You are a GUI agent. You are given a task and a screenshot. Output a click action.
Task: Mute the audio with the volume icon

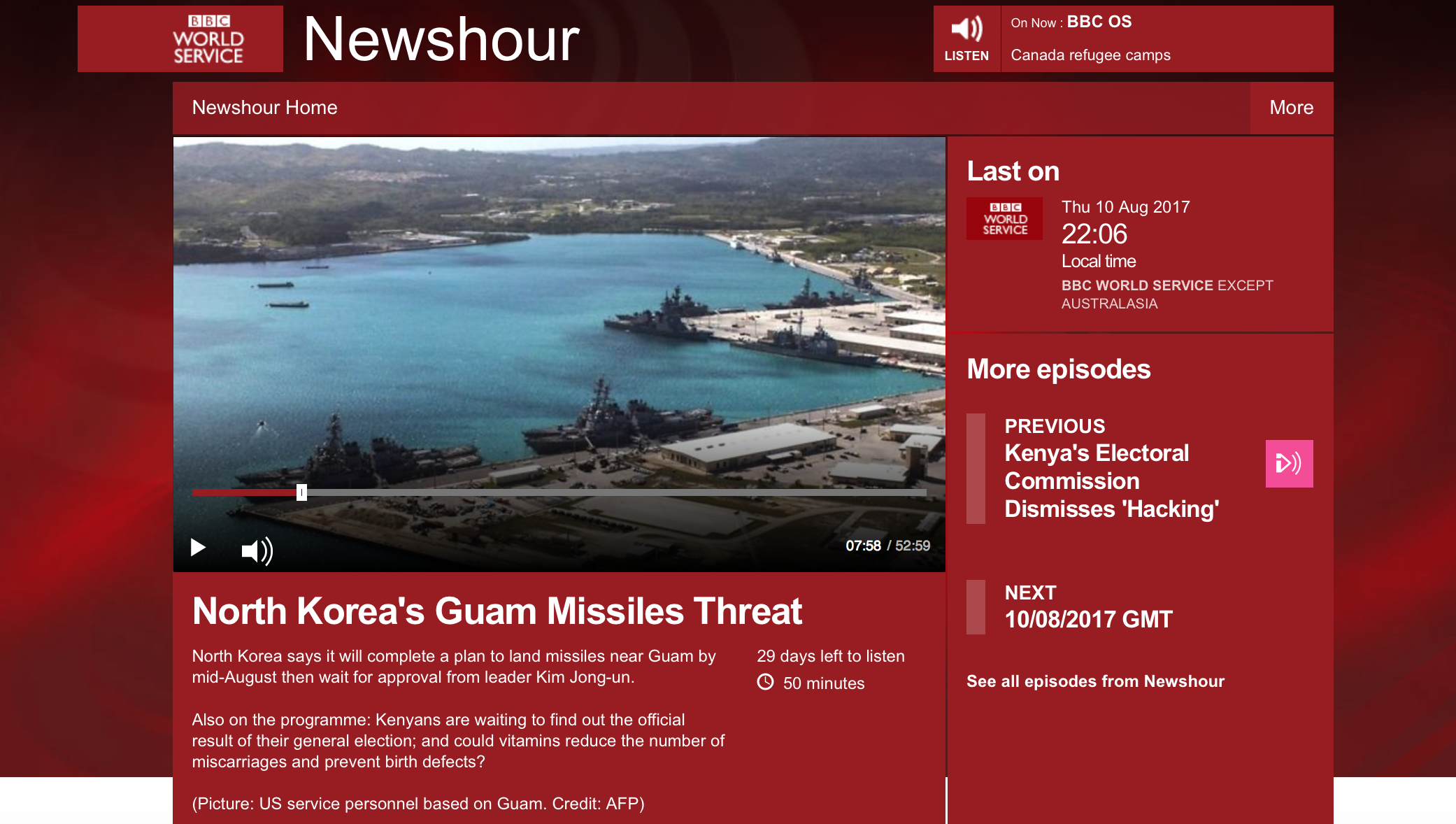[x=257, y=550]
